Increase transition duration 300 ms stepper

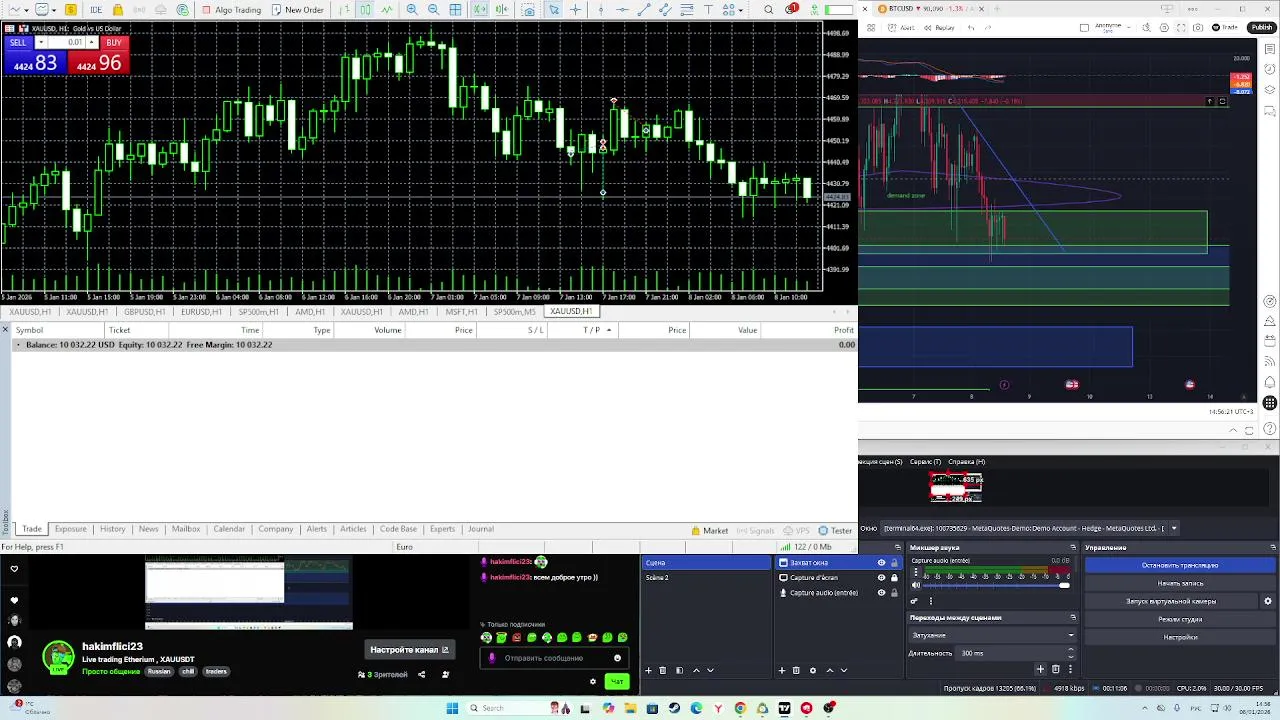[1071, 649]
